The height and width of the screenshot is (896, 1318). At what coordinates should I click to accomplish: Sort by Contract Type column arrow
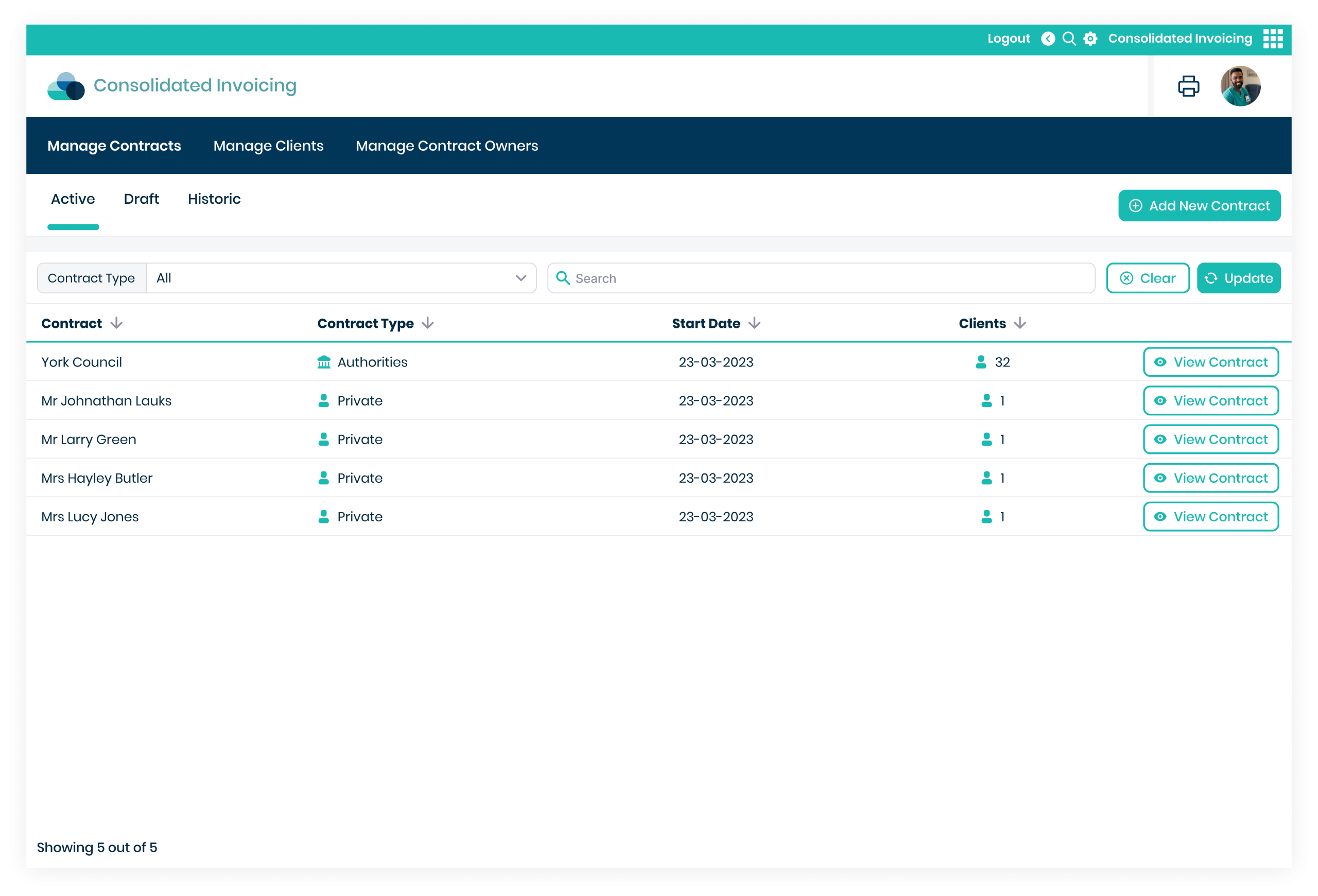[428, 323]
